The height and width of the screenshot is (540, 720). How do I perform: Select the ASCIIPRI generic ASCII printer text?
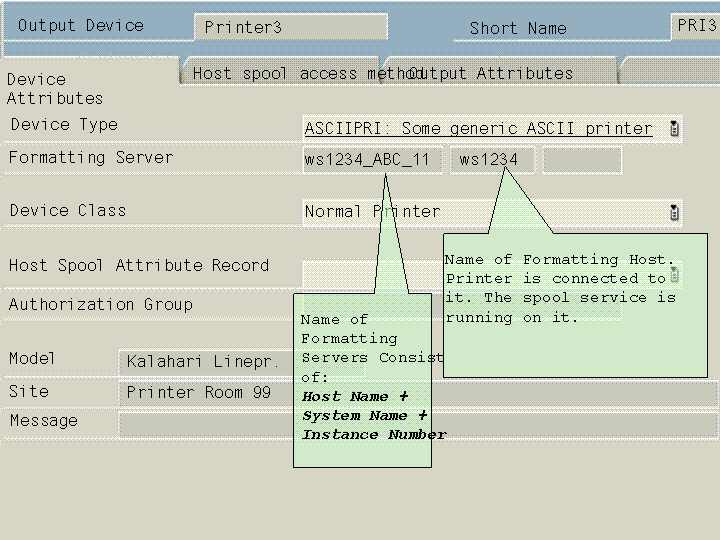click(x=478, y=129)
